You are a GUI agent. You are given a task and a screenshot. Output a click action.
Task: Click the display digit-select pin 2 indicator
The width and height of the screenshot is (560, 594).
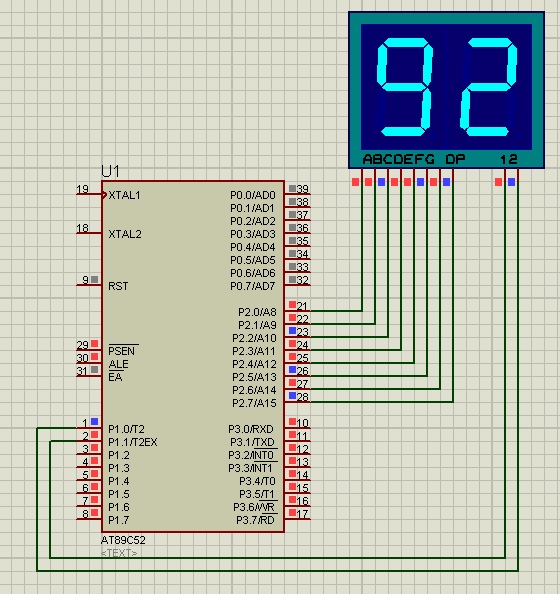coord(512,182)
